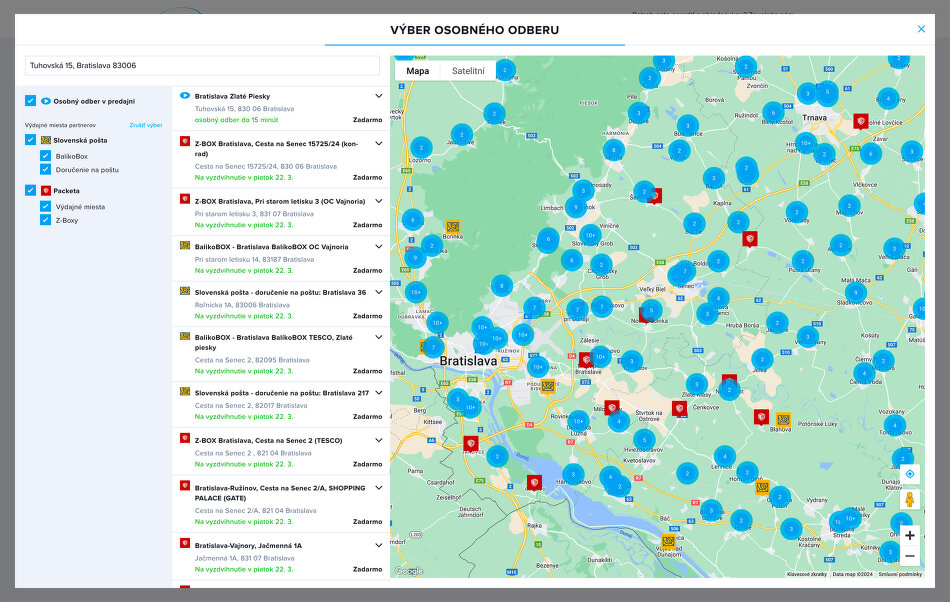
Task: Select the Street View pegman icon
Action: [908, 500]
